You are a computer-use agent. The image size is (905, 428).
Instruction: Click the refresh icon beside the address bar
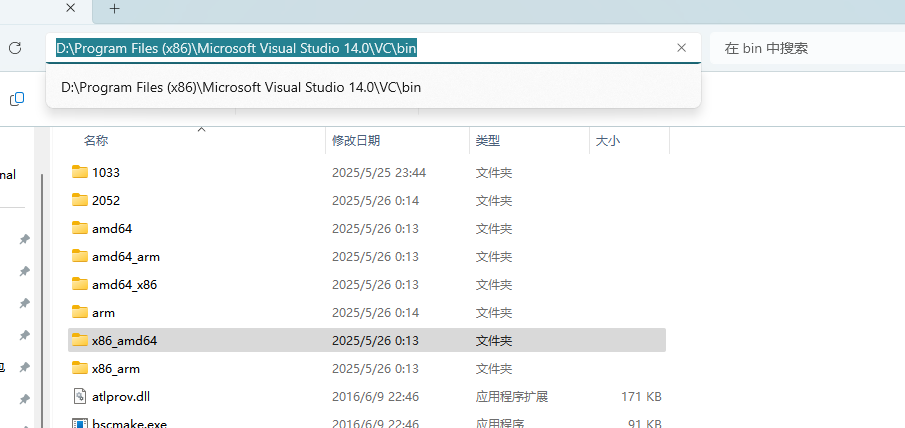click(x=15, y=48)
